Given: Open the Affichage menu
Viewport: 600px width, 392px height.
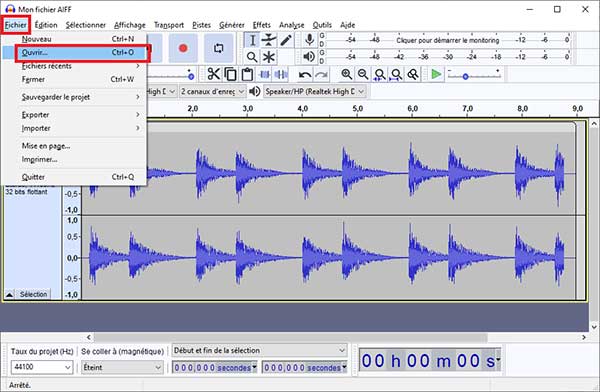Looking at the screenshot, I should (x=130, y=25).
